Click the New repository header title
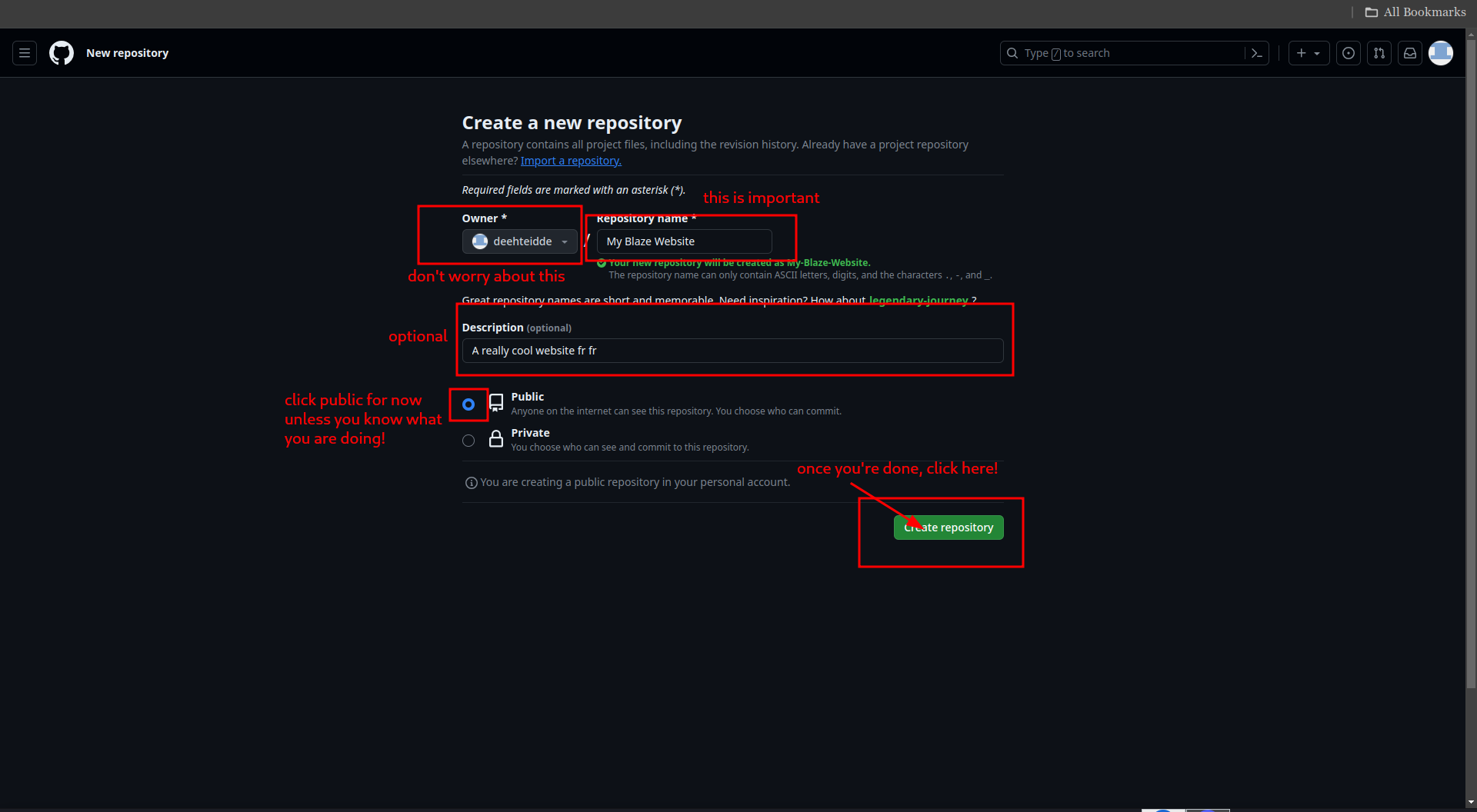Image resolution: width=1477 pixels, height=812 pixels. point(127,53)
